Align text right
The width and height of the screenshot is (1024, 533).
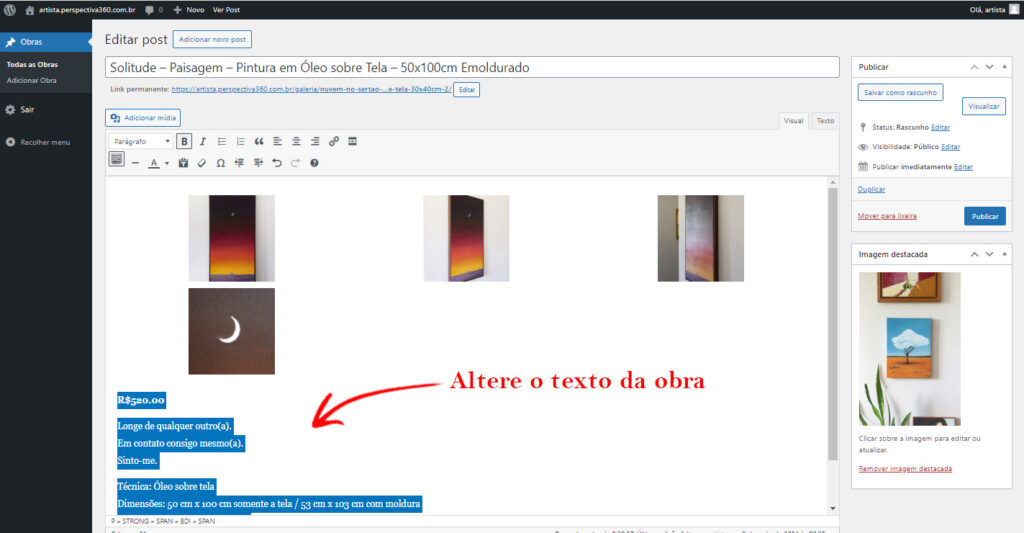tap(315, 141)
